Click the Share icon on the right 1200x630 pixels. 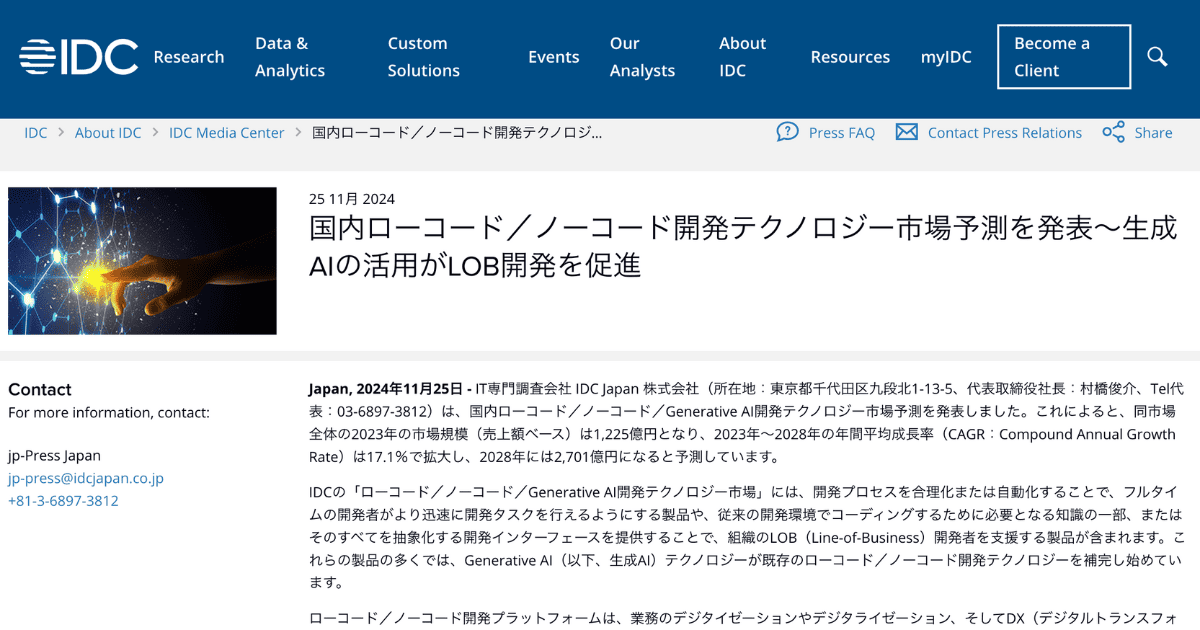[1114, 131]
